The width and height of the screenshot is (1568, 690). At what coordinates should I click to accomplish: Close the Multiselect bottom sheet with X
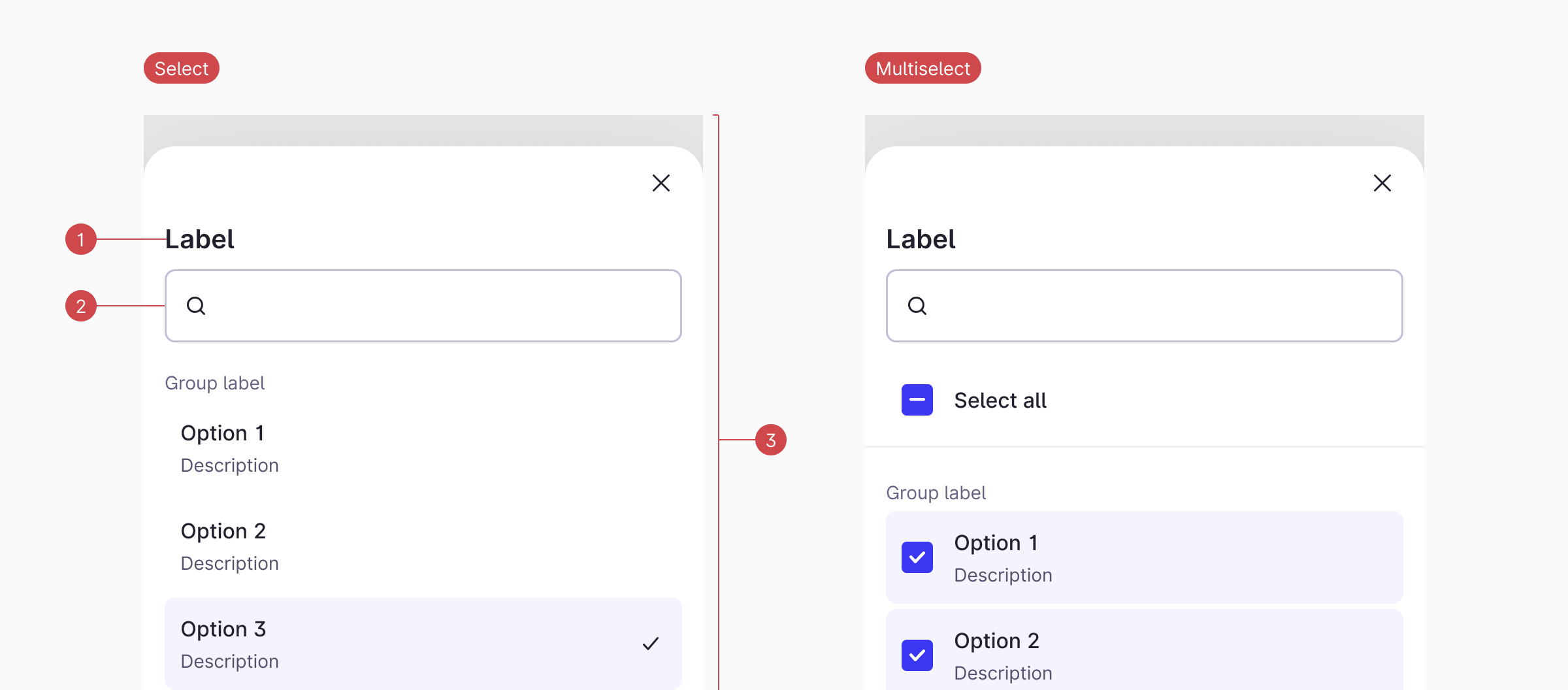coord(1382,183)
